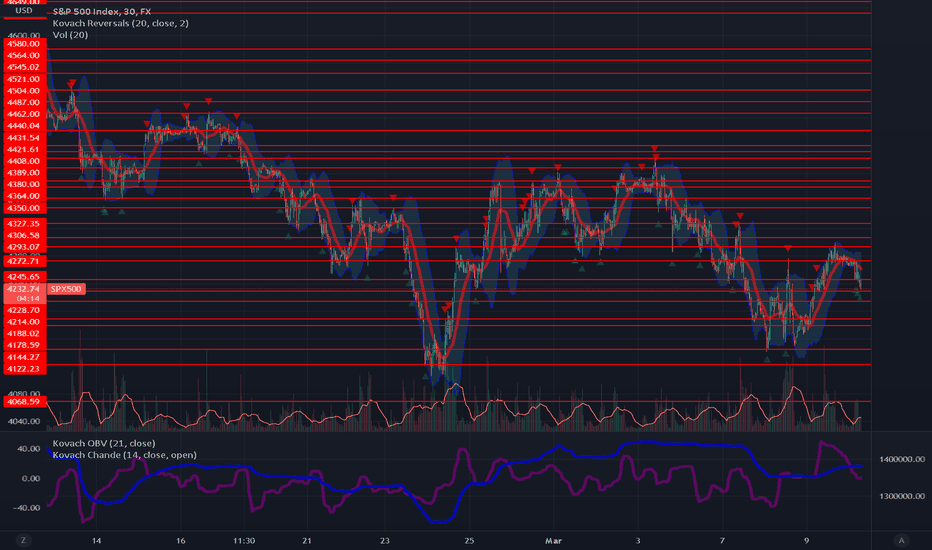This screenshot has width=932, height=550.
Task: Click the 40.00 oscillator scale value
Action: tap(29, 449)
